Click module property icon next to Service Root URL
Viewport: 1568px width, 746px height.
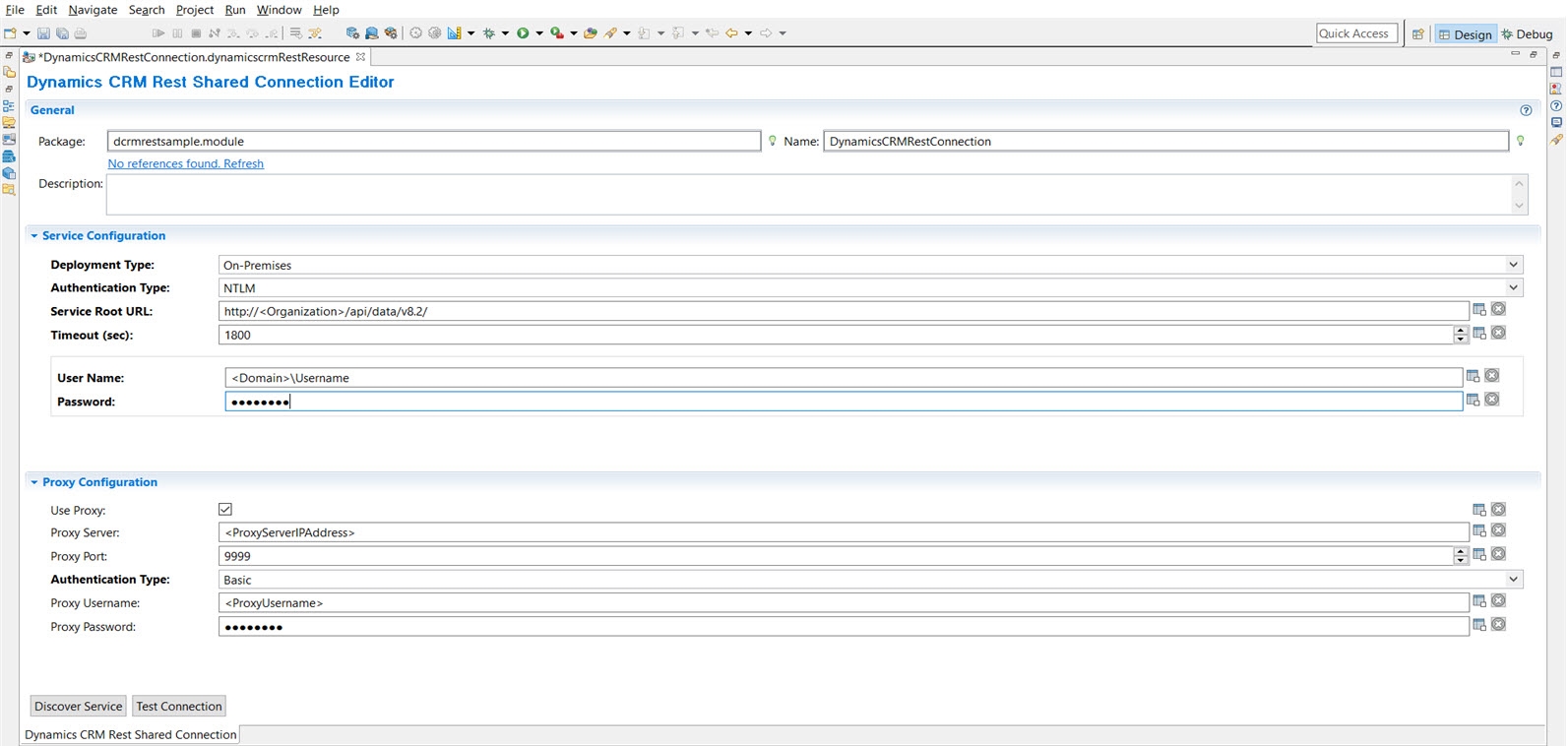pyautogui.click(x=1479, y=310)
